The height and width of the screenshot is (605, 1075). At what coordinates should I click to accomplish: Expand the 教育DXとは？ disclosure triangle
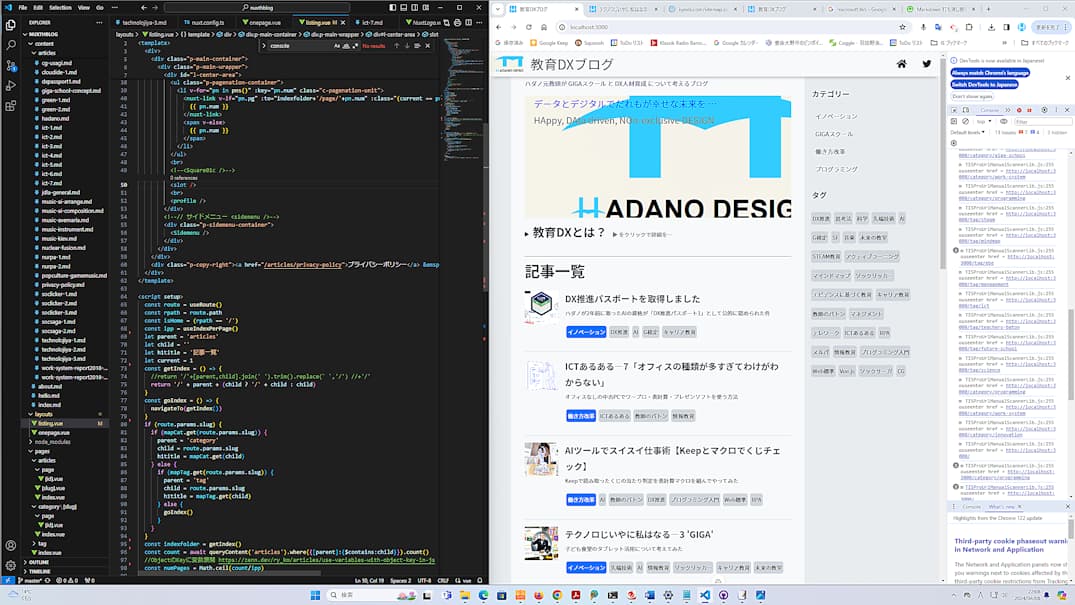(x=527, y=234)
